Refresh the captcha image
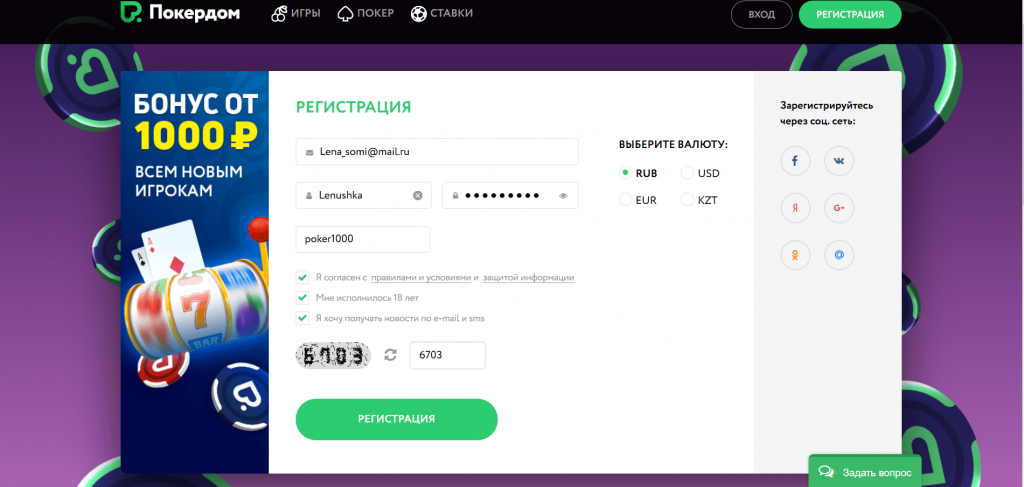Viewport: 1024px width, 487px height. [x=390, y=355]
